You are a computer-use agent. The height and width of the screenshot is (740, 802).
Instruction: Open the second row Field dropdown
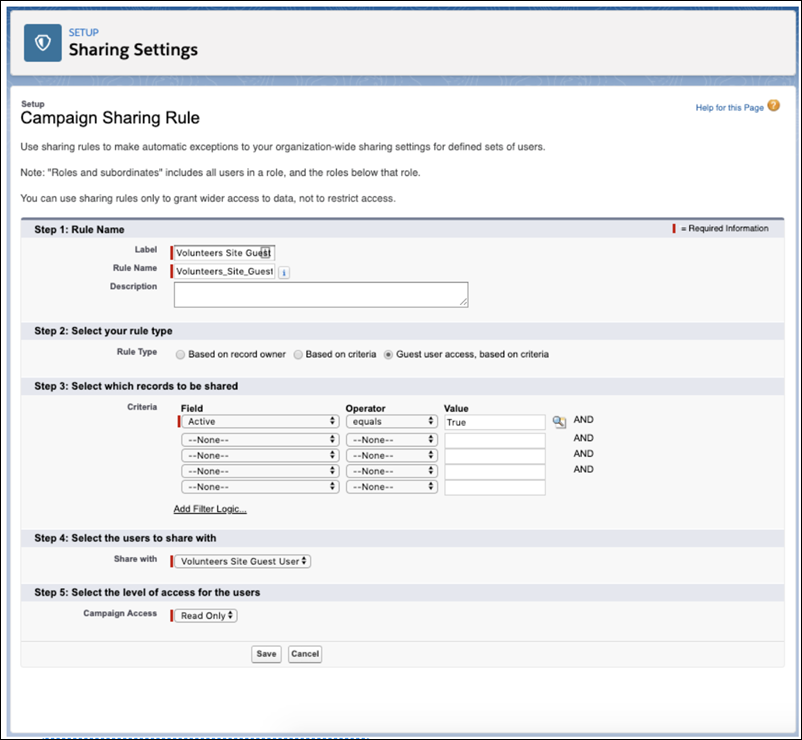pos(260,440)
